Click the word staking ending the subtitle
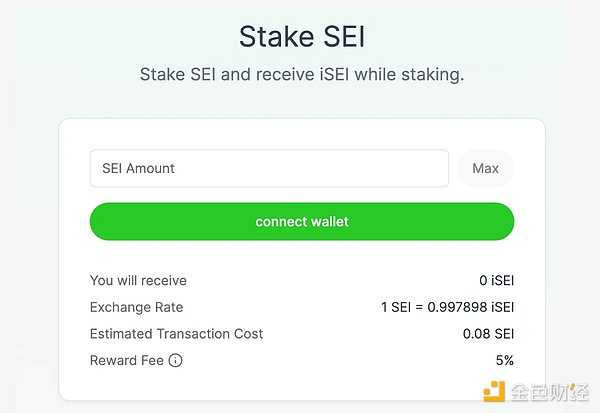This screenshot has width=600, height=413. [431, 75]
